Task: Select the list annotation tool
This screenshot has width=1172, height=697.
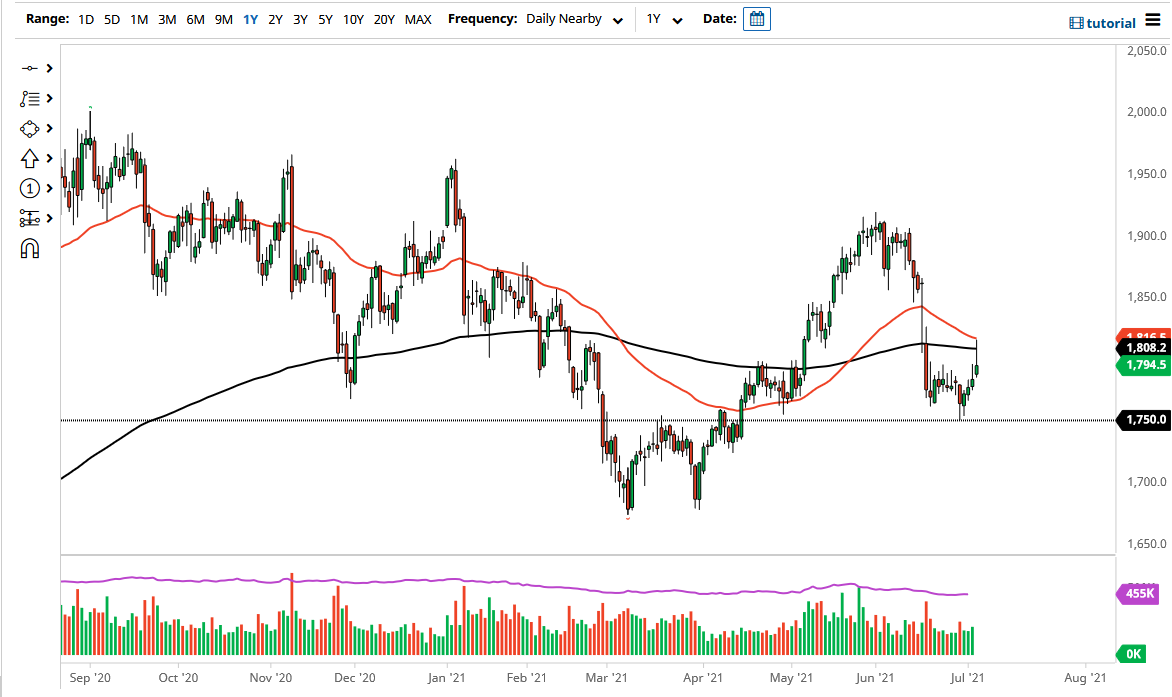Action: 29,99
